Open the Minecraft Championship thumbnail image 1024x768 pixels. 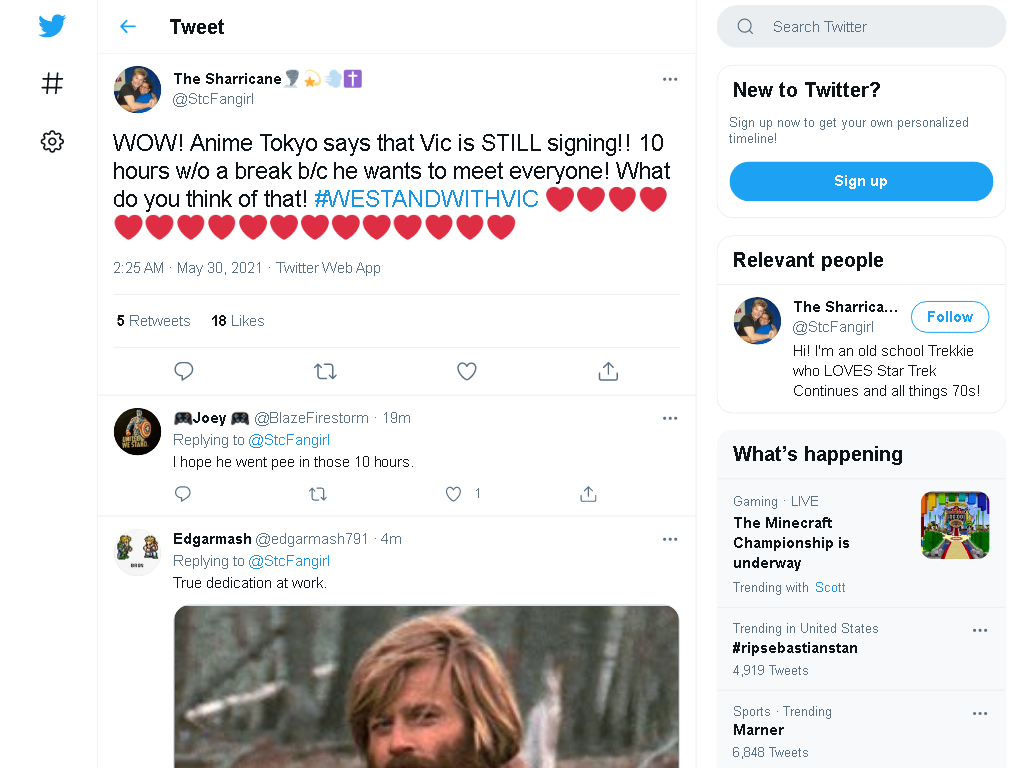point(955,525)
